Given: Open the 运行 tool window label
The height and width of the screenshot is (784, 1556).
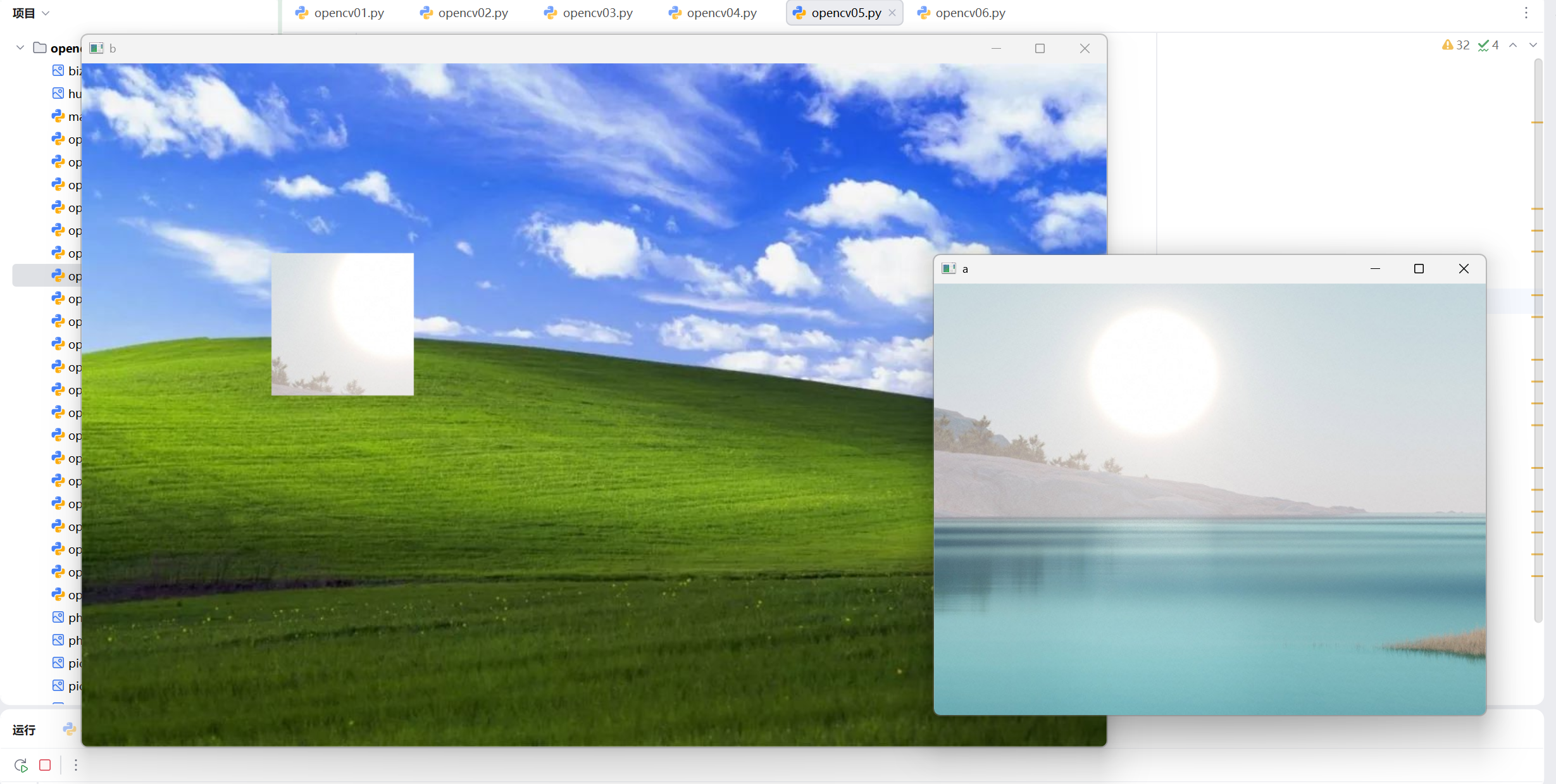Looking at the screenshot, I should pyautogui.click(x=24, y=730).
